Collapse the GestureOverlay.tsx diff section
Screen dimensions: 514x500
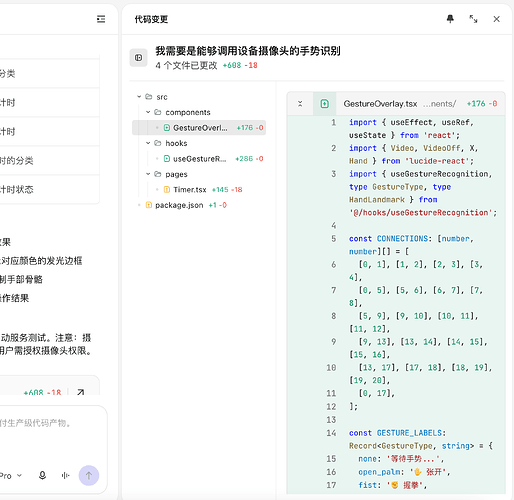[x=300, y=104]
